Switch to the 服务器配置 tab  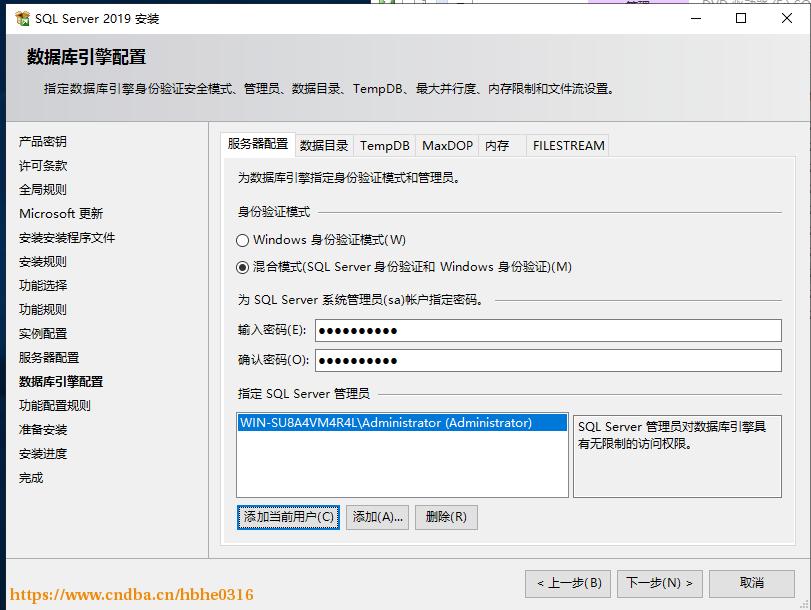click(258, 144)
